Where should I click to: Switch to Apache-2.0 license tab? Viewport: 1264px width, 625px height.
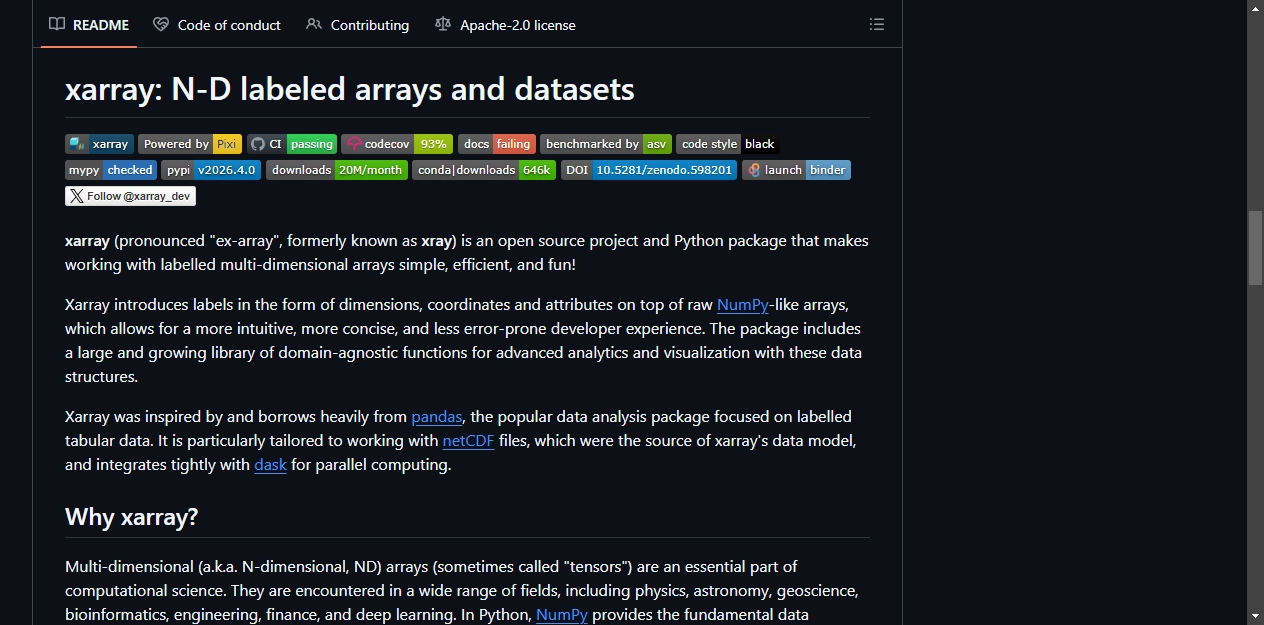pos(505,25)
